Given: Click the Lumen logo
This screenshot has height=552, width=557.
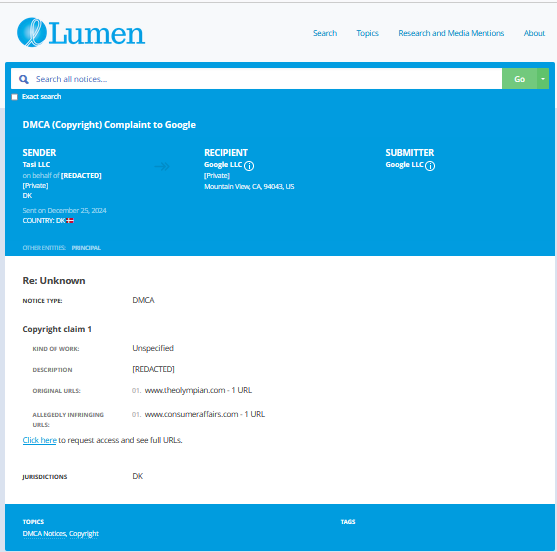Looking at the screenshot, I should [81, 33].
